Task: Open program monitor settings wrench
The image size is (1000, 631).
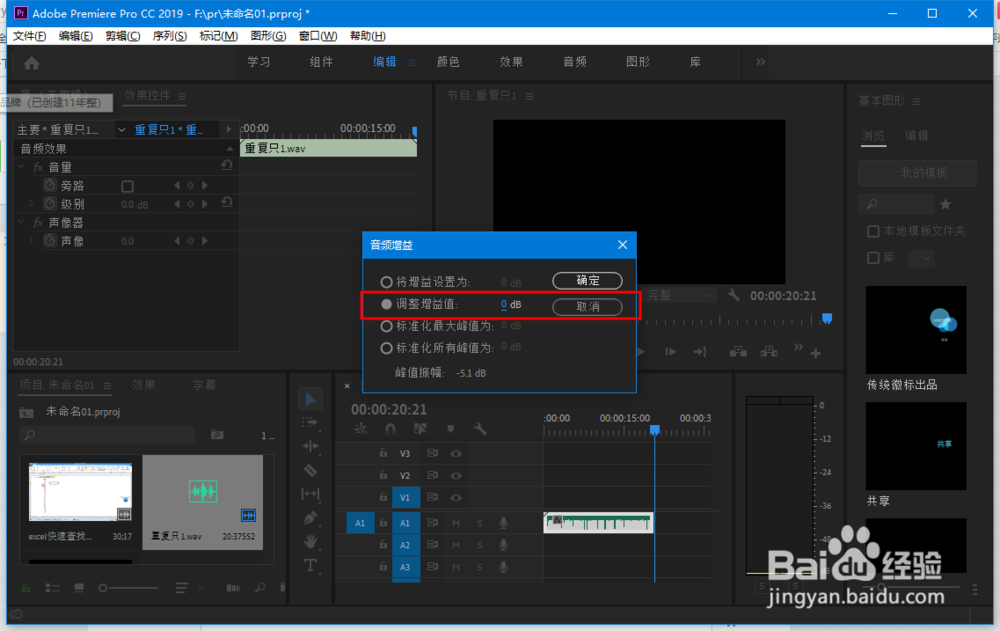Action: coord(733,295)
